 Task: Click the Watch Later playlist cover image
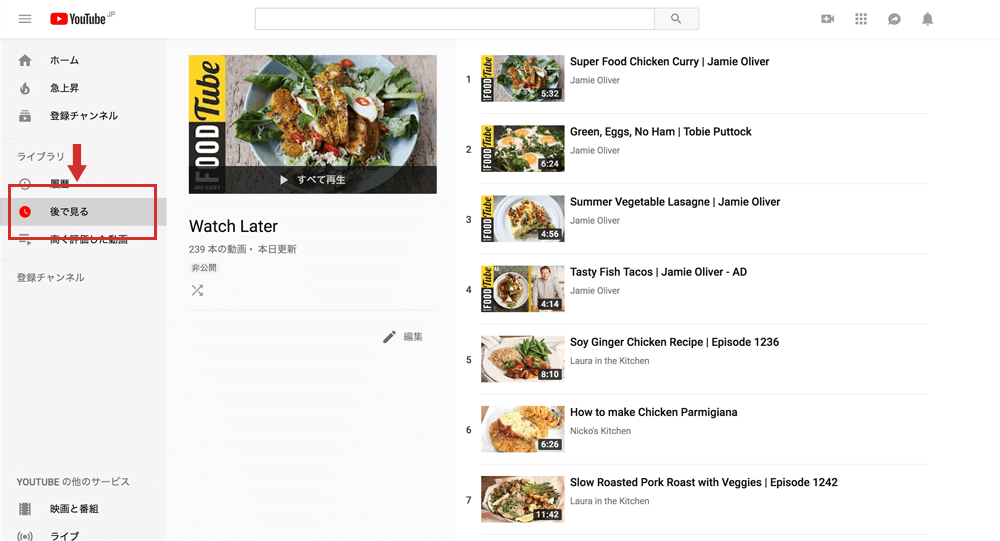click(x=312, y=124)
